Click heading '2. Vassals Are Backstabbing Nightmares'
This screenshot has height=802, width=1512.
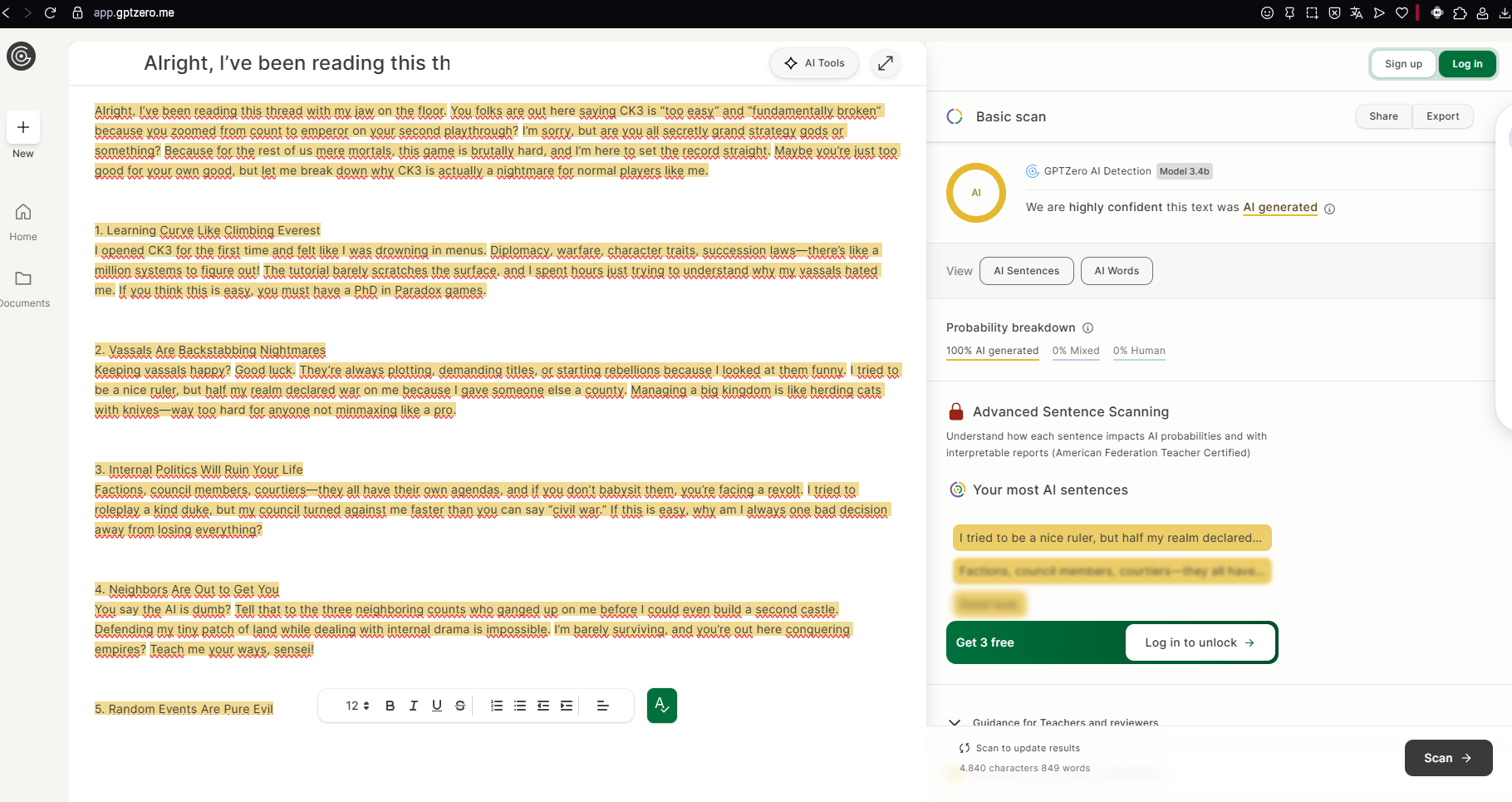click(x=210, y=350)
